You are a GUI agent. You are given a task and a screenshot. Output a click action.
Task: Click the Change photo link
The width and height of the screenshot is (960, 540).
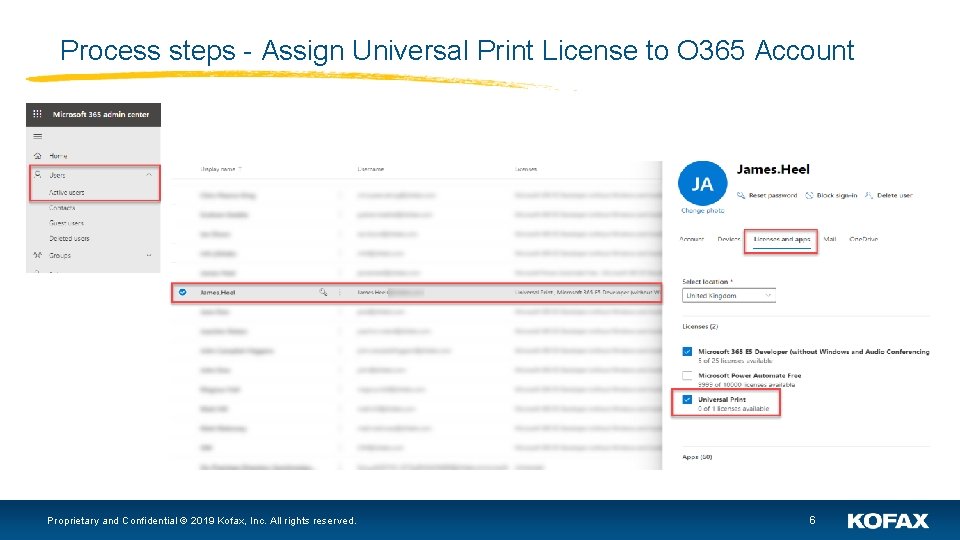[702, 211]
